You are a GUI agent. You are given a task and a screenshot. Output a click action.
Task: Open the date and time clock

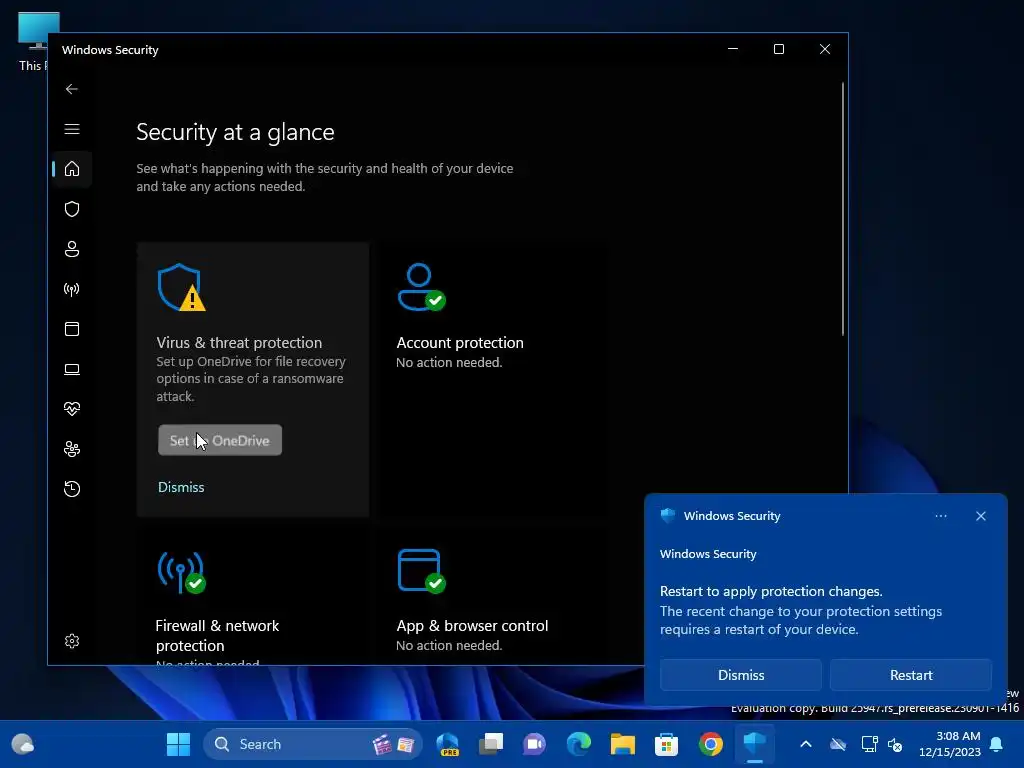[950, 744]
